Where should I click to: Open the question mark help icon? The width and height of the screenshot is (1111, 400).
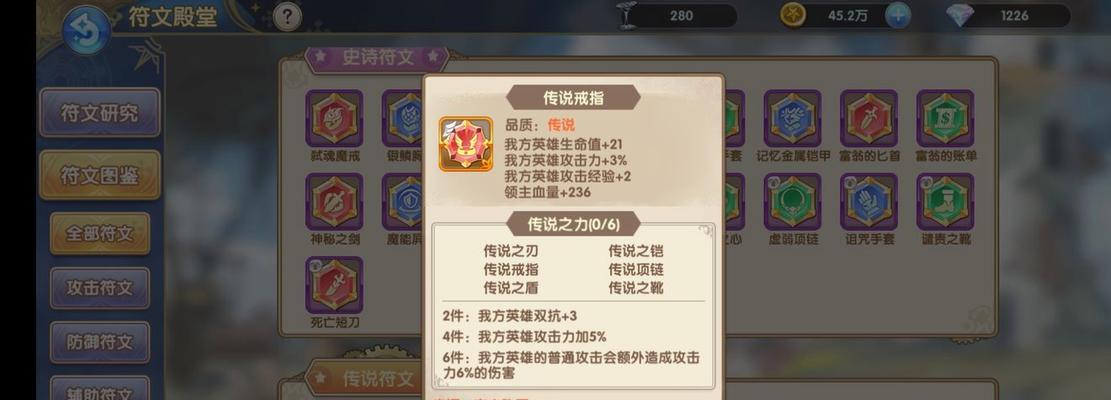[287, 18]
